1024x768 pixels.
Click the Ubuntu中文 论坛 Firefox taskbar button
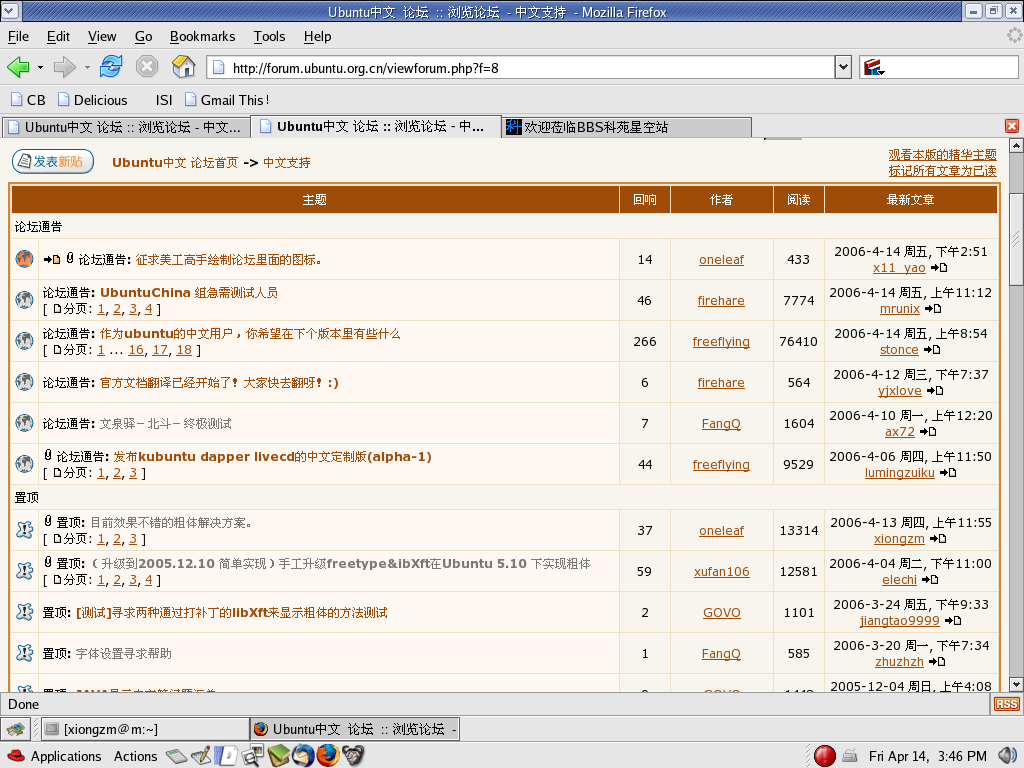click(x=355, y=729)
